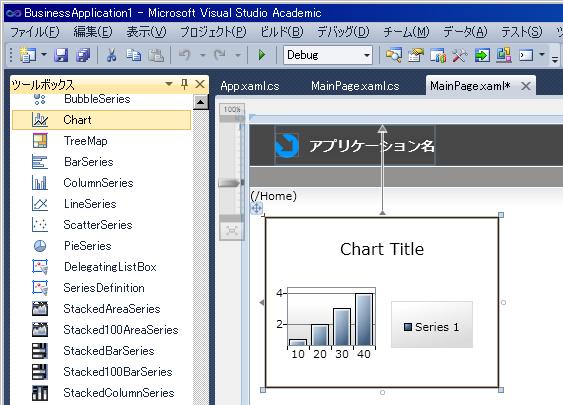
Task: Click the Save toolbar icon
Action: pos(61,55)
